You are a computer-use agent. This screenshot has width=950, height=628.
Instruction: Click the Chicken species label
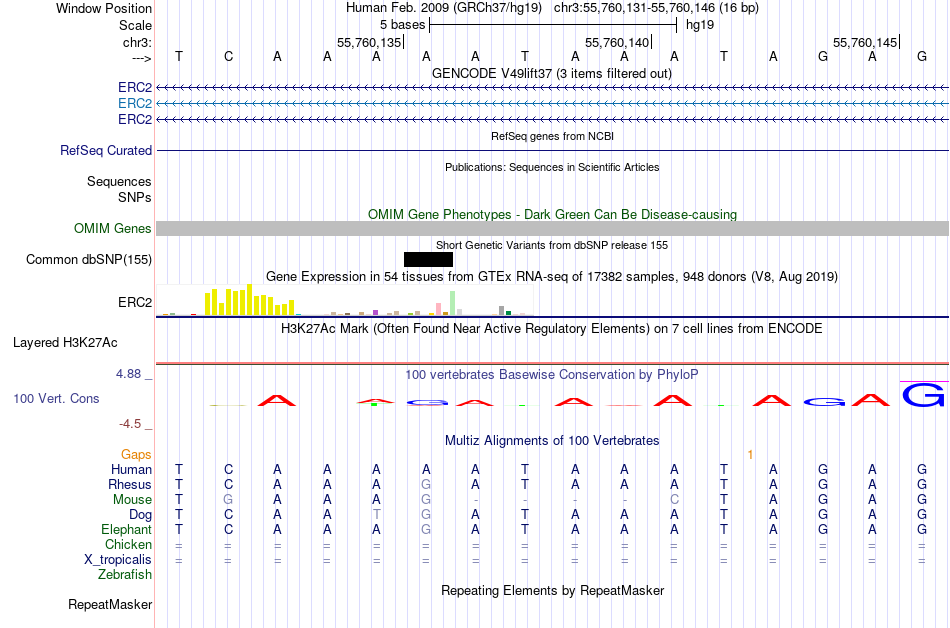pyautogui.click(x=128, y=544)
